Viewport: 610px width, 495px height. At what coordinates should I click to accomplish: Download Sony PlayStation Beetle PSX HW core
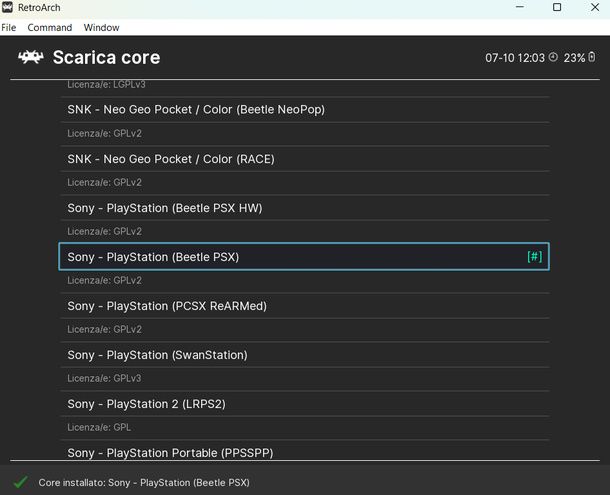[305, 208]
